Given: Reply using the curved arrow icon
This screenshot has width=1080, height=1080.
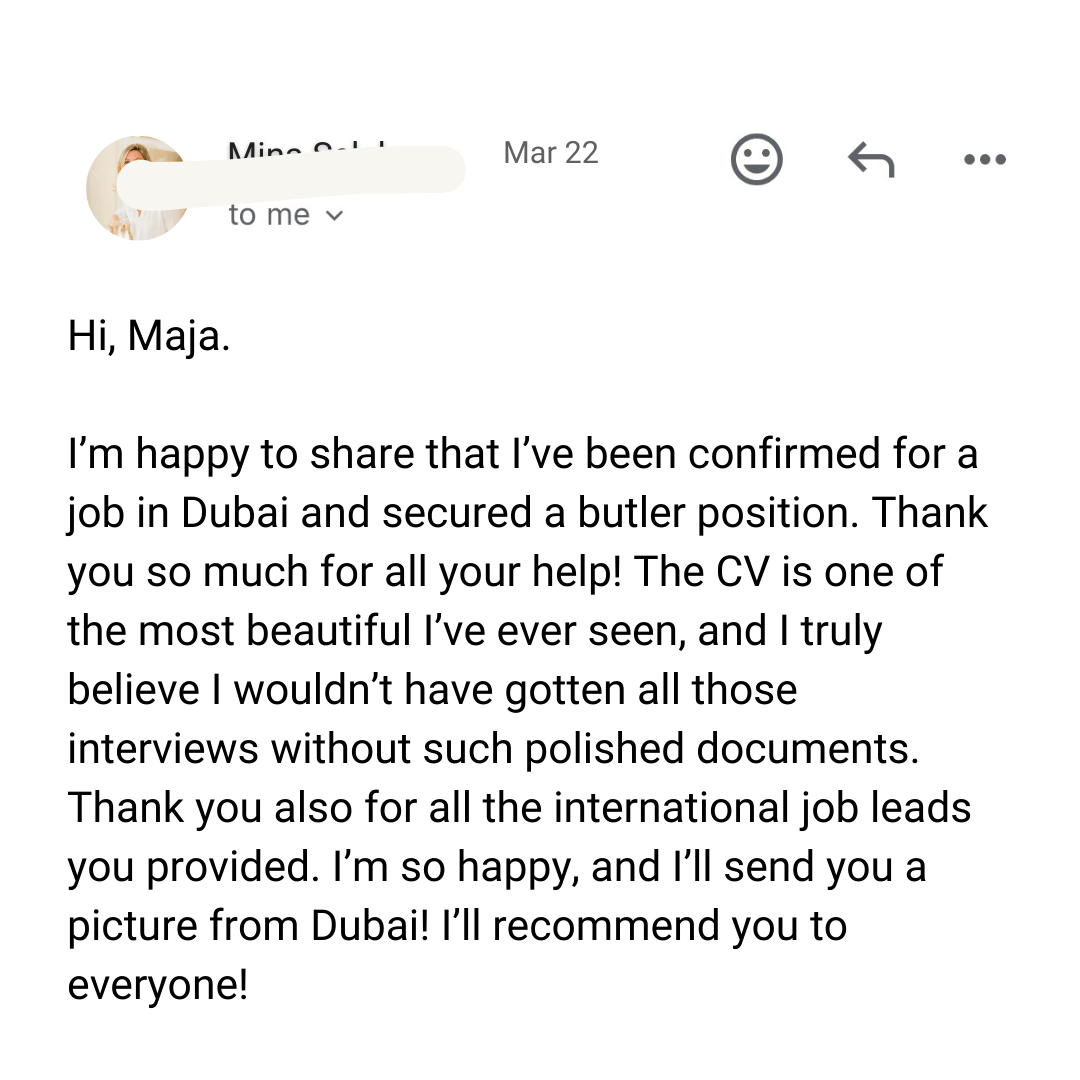Looking at the screenshot, I should [870, 160].
